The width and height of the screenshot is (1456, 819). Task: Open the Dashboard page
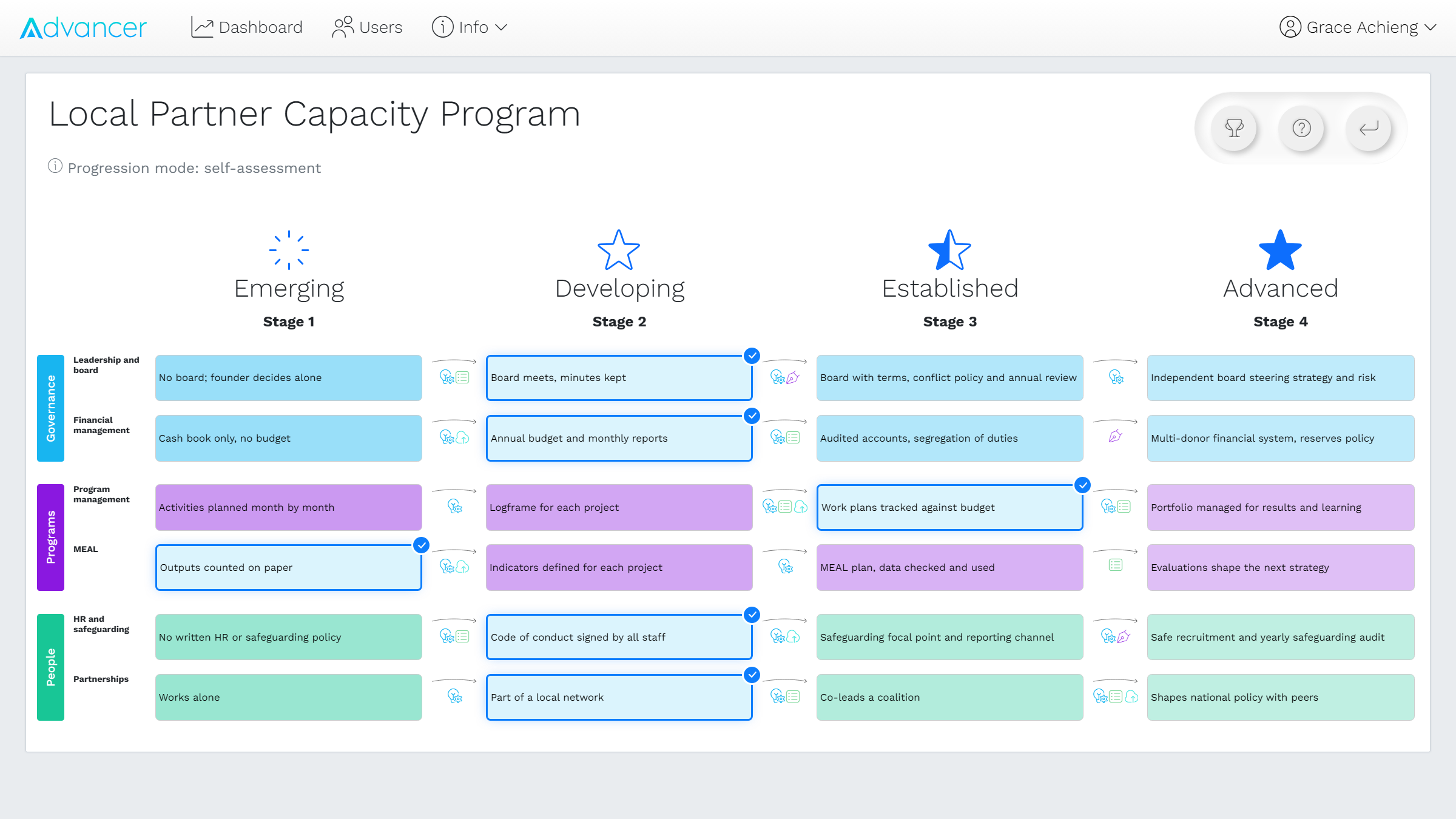246,27
